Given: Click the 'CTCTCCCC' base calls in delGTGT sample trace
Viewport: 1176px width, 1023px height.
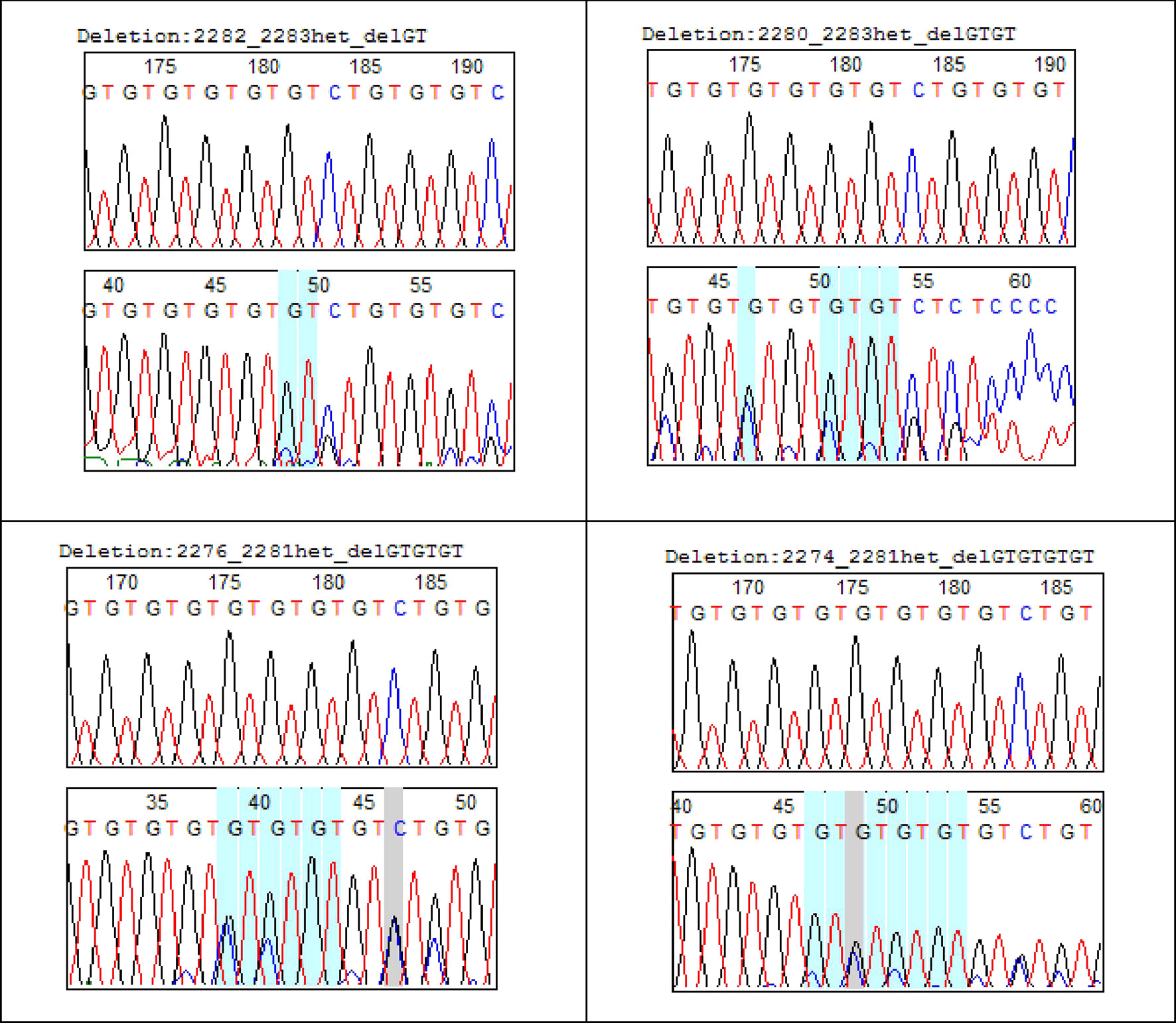Looking at the screenshot, I should coord(985,307).
